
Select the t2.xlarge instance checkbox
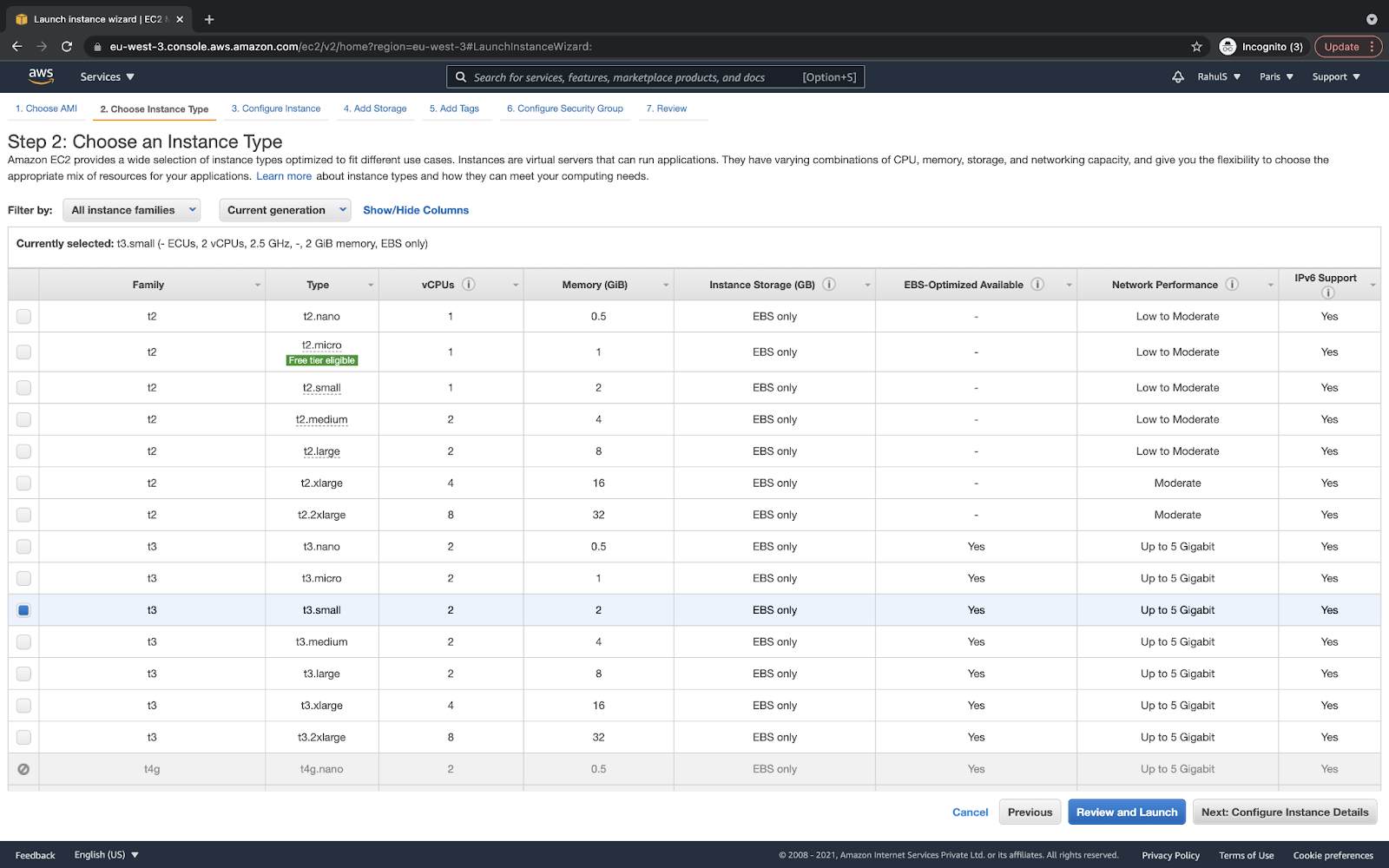point(23,483)
